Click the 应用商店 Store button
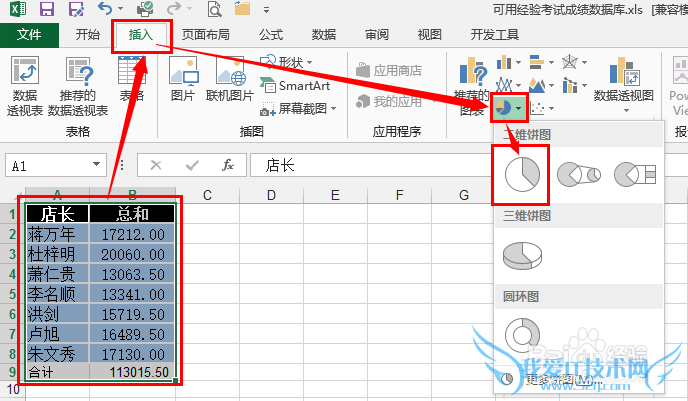688x401 pixels. point(389,70)
